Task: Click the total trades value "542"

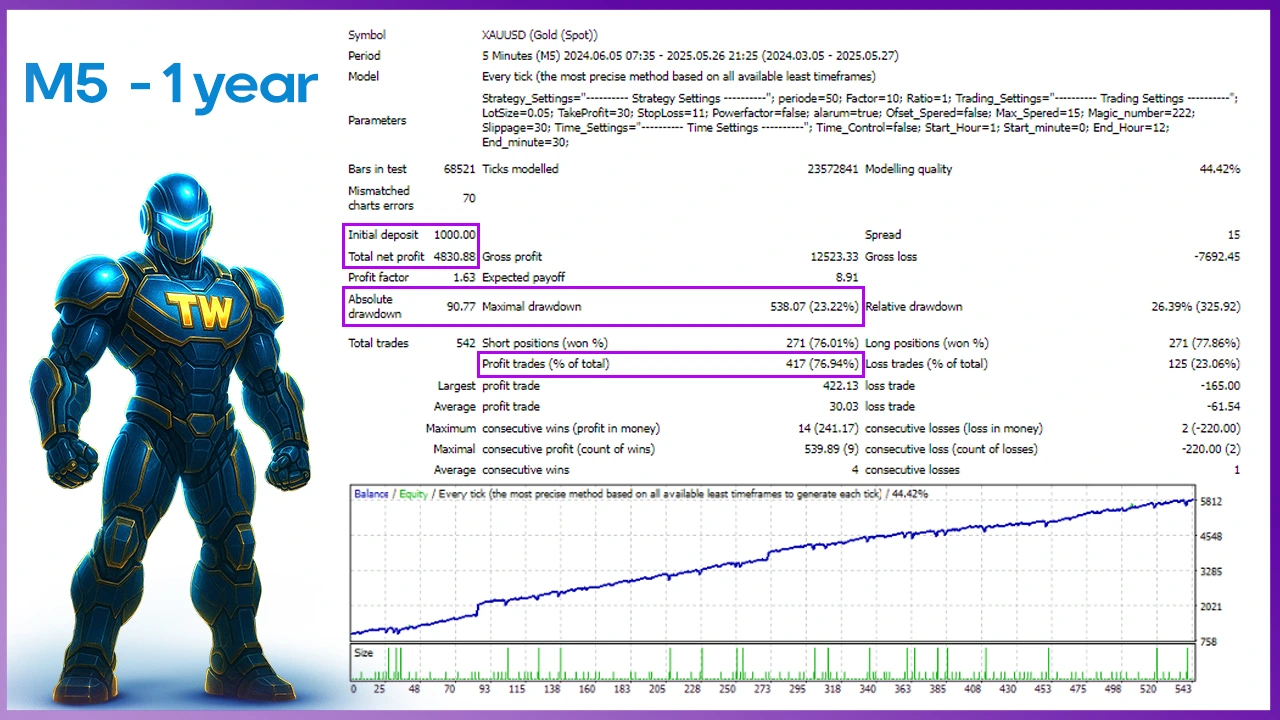Action: [x=465, y=343]
